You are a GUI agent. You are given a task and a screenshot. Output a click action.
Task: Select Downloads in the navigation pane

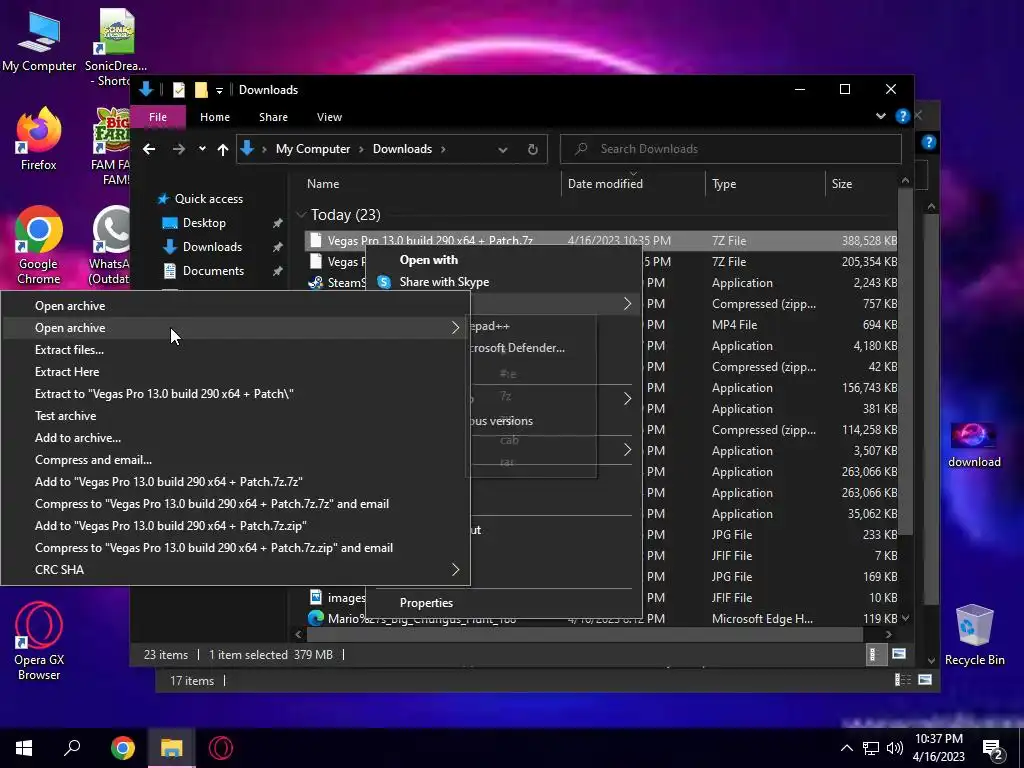click(x=202, y=247)
